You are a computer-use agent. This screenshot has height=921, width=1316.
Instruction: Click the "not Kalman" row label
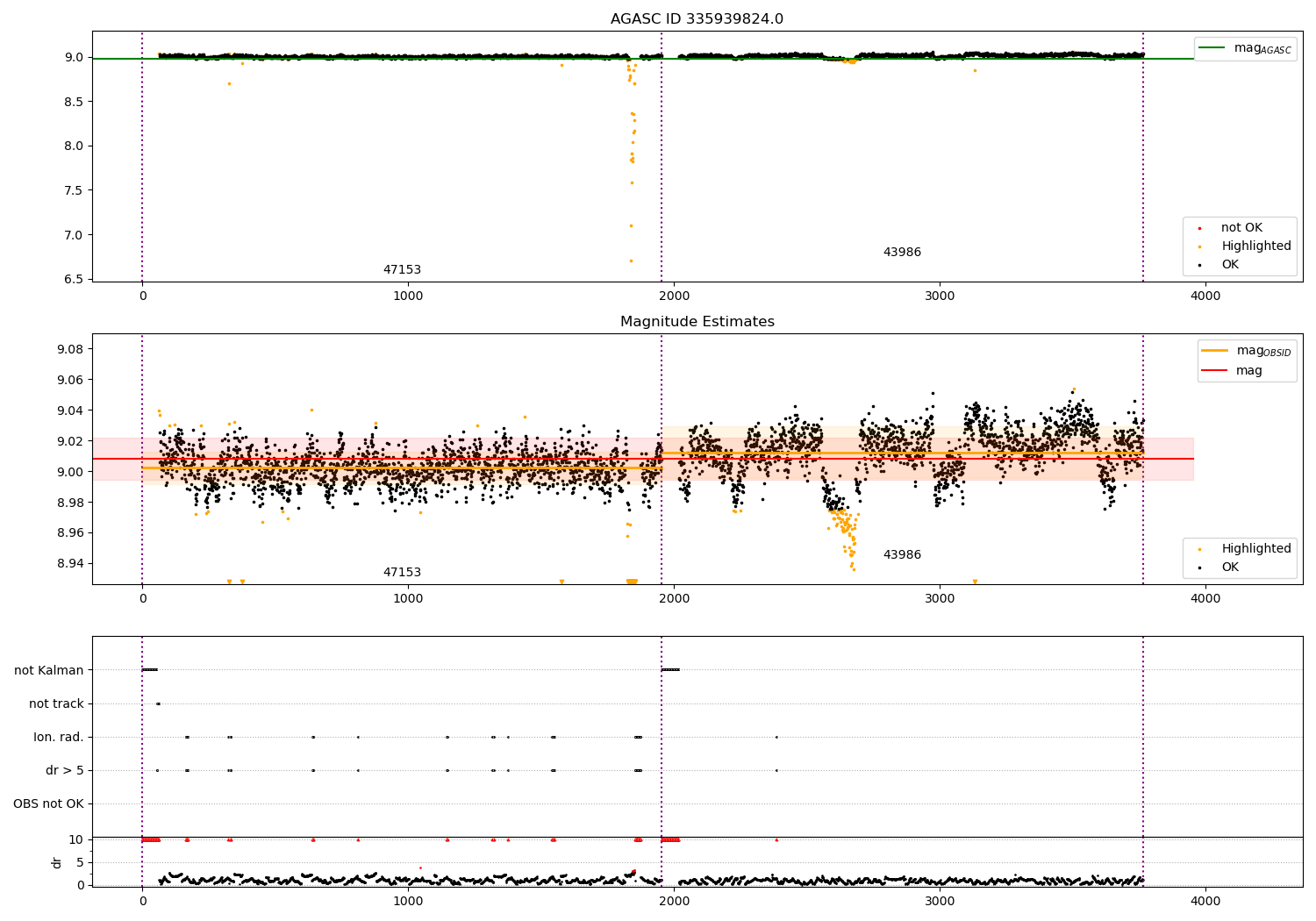tap(49, 671)
